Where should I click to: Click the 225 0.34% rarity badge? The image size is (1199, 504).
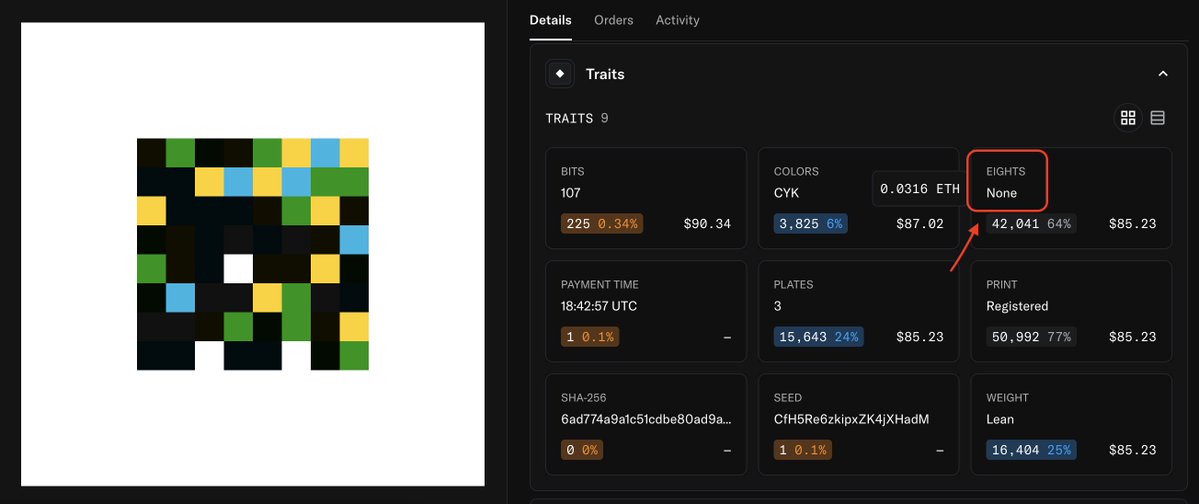coord(602,224)
